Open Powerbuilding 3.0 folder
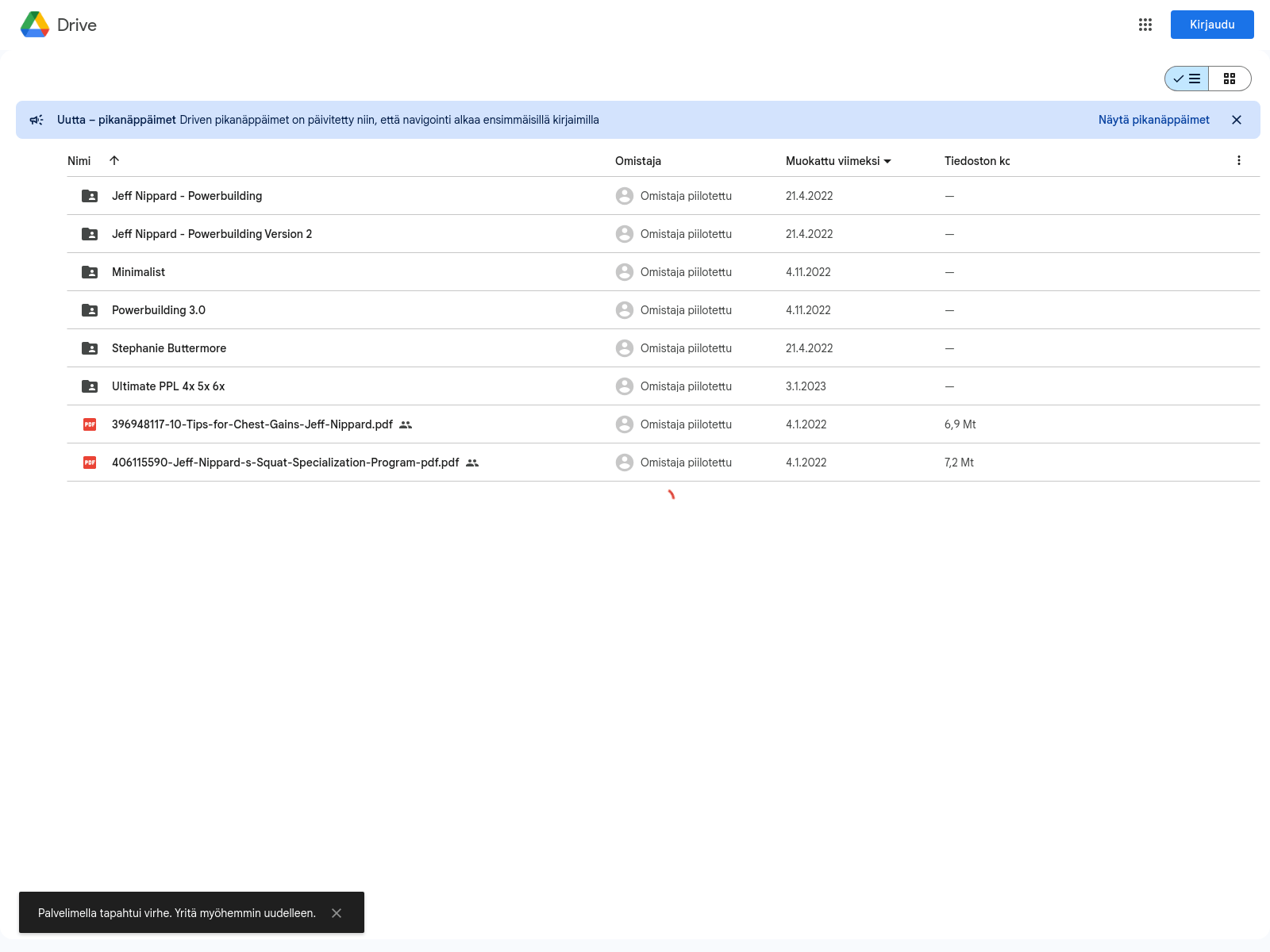The height and width of the screenshot is (952, 1270). point(159,310)
